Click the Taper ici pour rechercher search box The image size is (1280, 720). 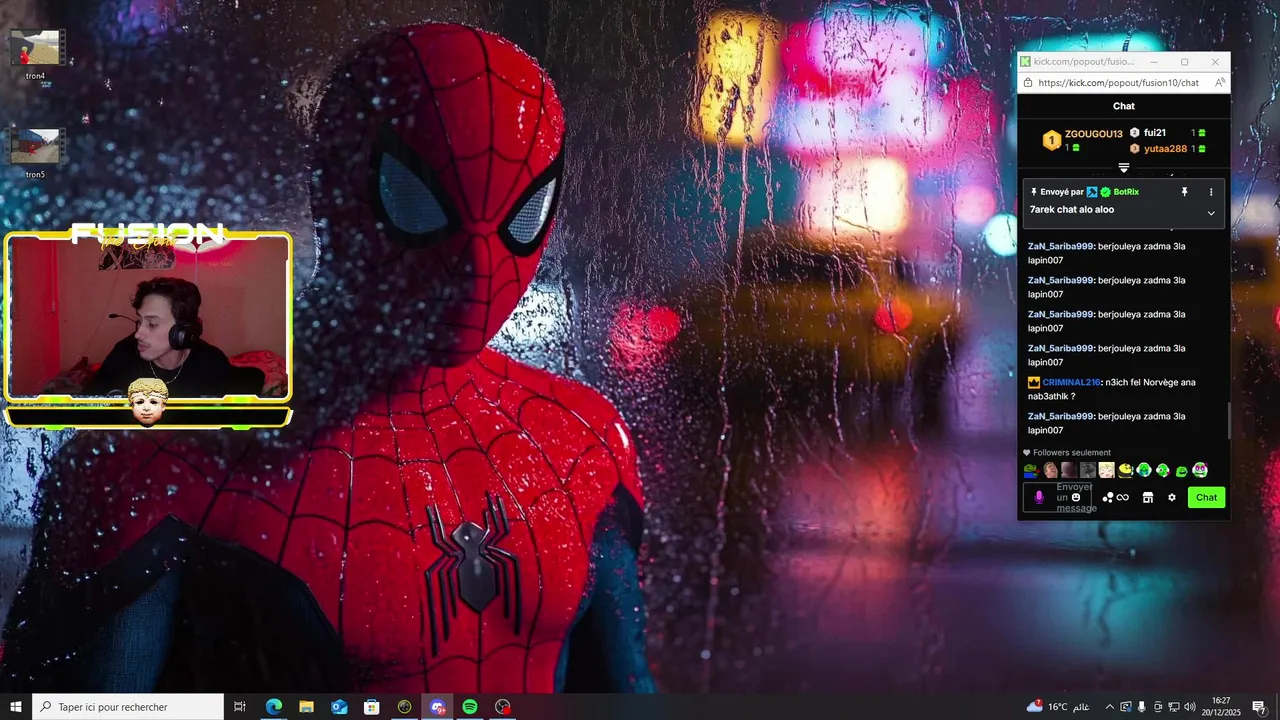(128, 707)
